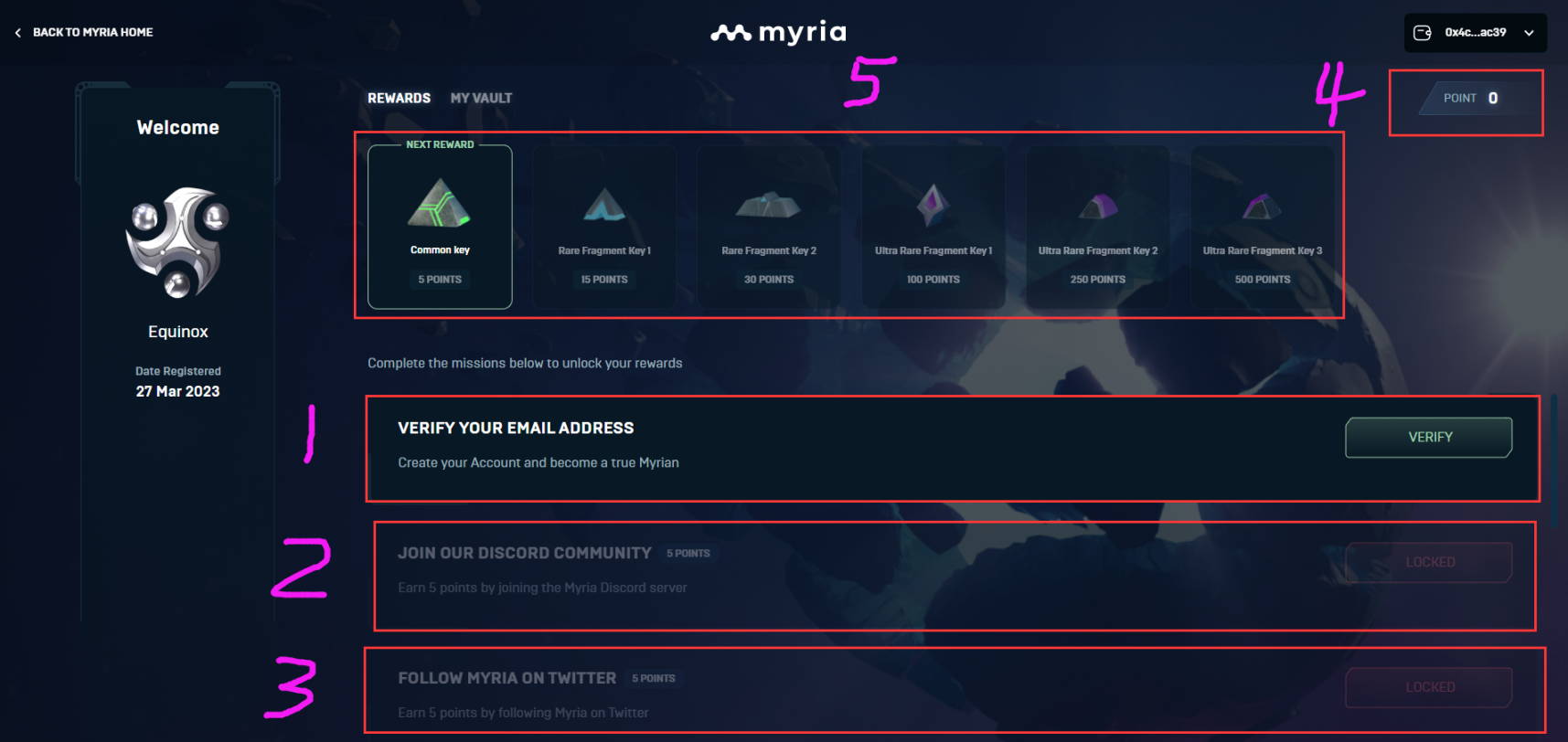Click 'Create your Account and become a true Myrian'

coord(539,462)
